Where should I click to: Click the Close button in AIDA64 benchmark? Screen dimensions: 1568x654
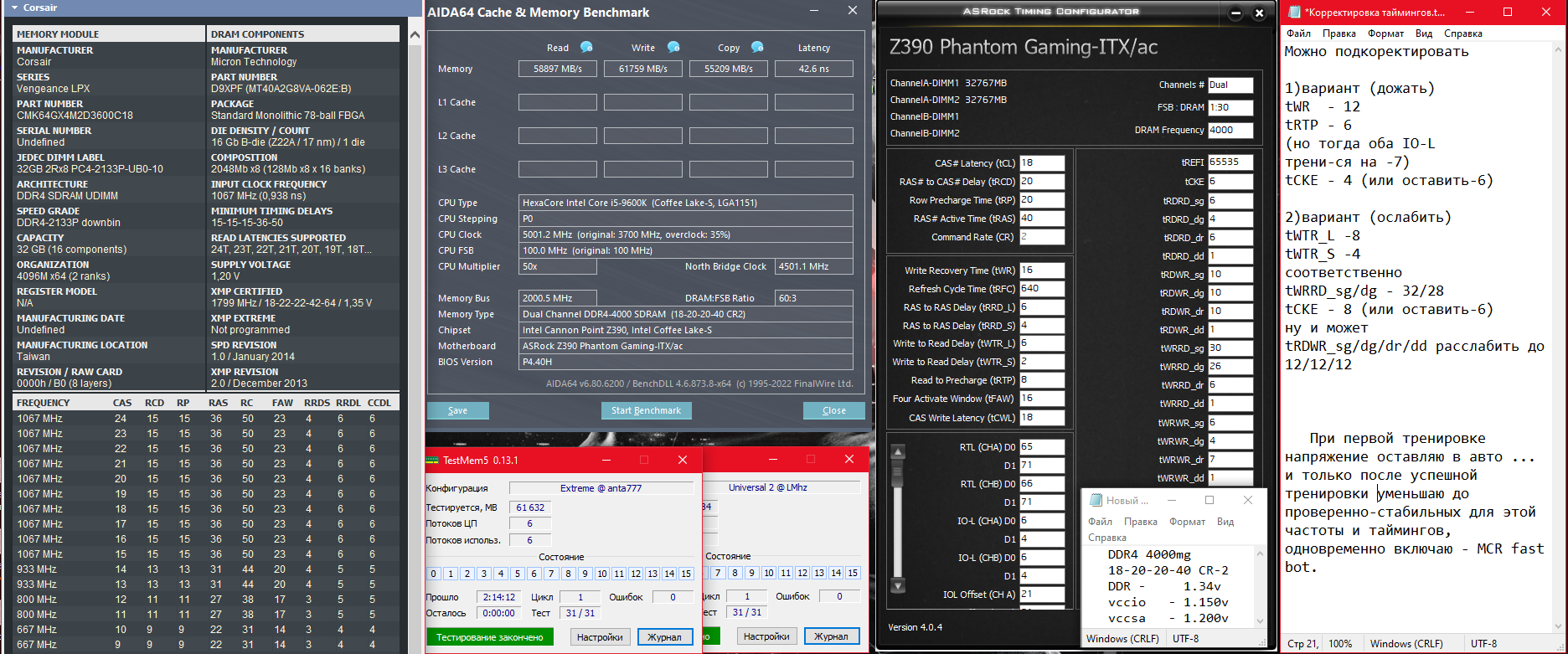point(834,410)
